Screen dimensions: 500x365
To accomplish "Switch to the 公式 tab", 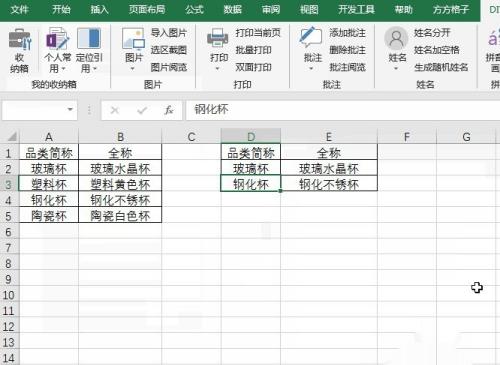I will pyautogui.click(x=194, y=9).
